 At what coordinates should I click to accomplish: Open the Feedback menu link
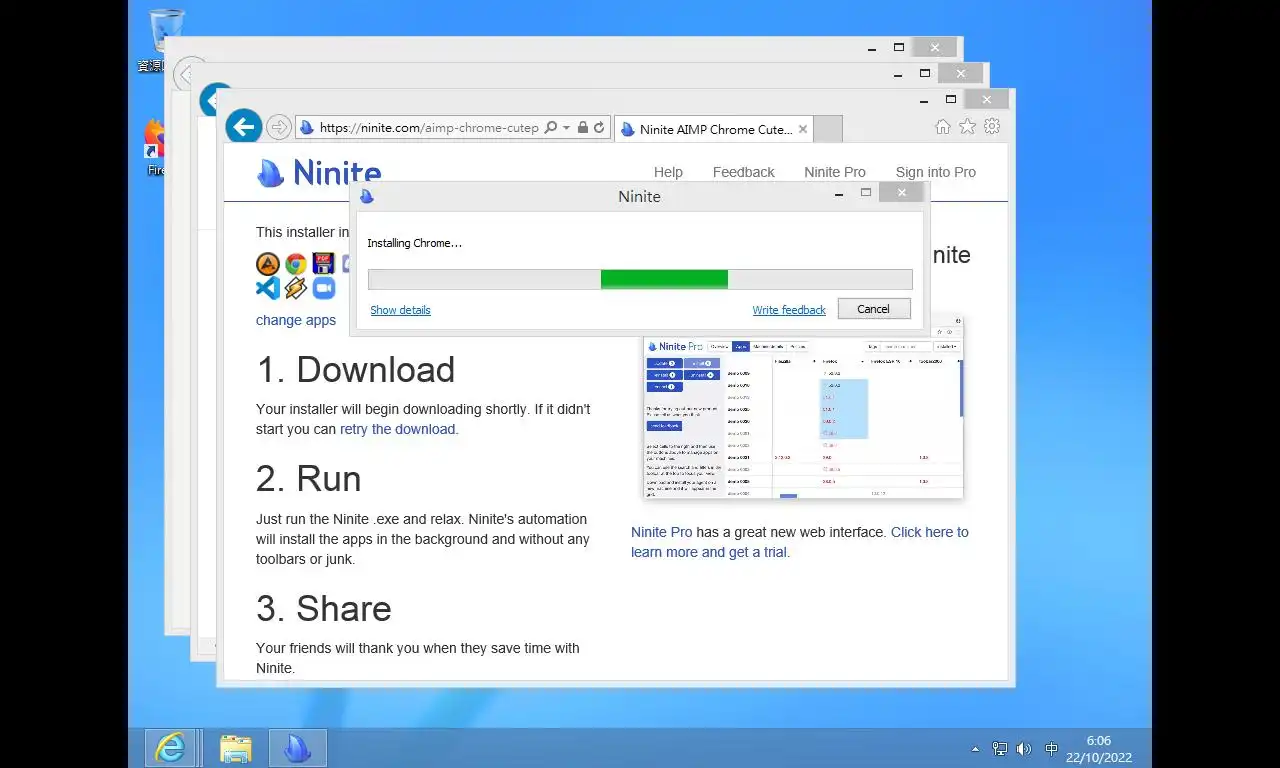tap(743, 172)
